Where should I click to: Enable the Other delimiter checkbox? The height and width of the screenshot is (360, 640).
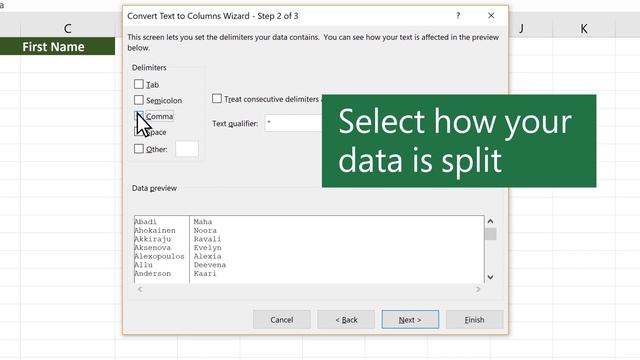pyautogui.click(x=139, y=149)
